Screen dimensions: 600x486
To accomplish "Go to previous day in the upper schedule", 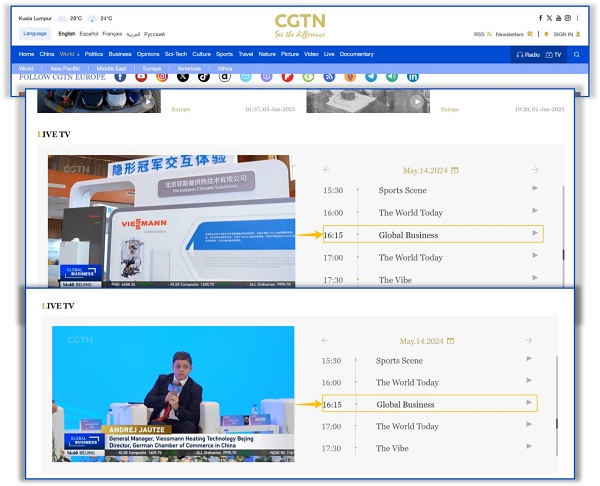I will click(326, 170).
